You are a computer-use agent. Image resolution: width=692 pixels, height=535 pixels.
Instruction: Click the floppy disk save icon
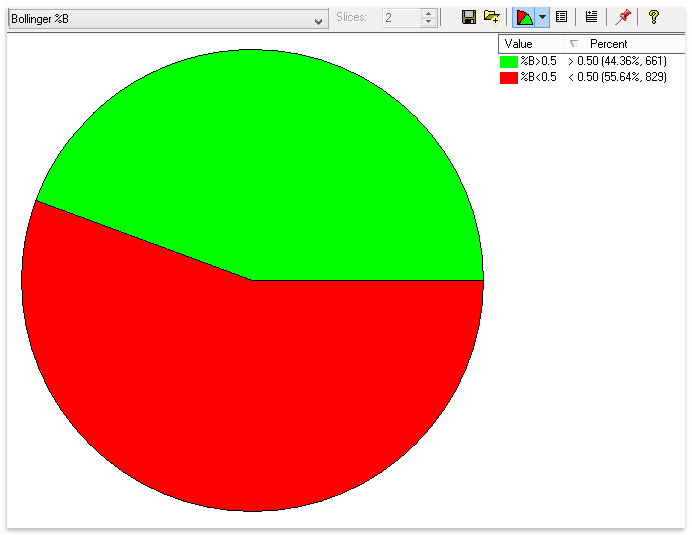point(469,17)
